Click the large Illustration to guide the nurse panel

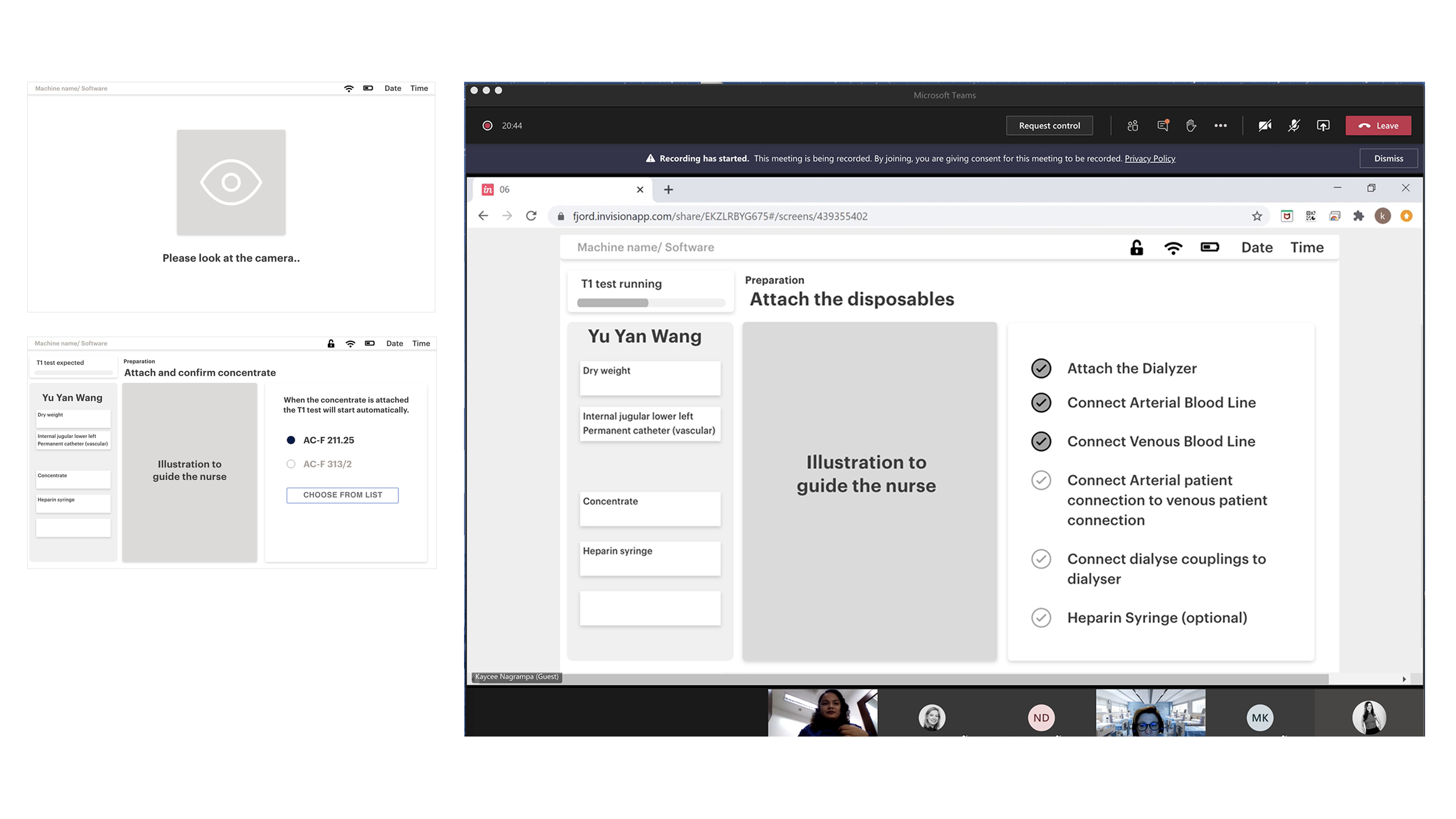pos(869,491)
